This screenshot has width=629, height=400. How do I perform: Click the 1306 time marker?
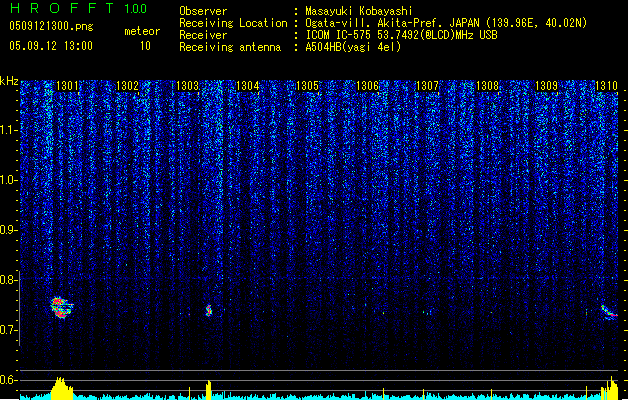[x=367, y=86]
